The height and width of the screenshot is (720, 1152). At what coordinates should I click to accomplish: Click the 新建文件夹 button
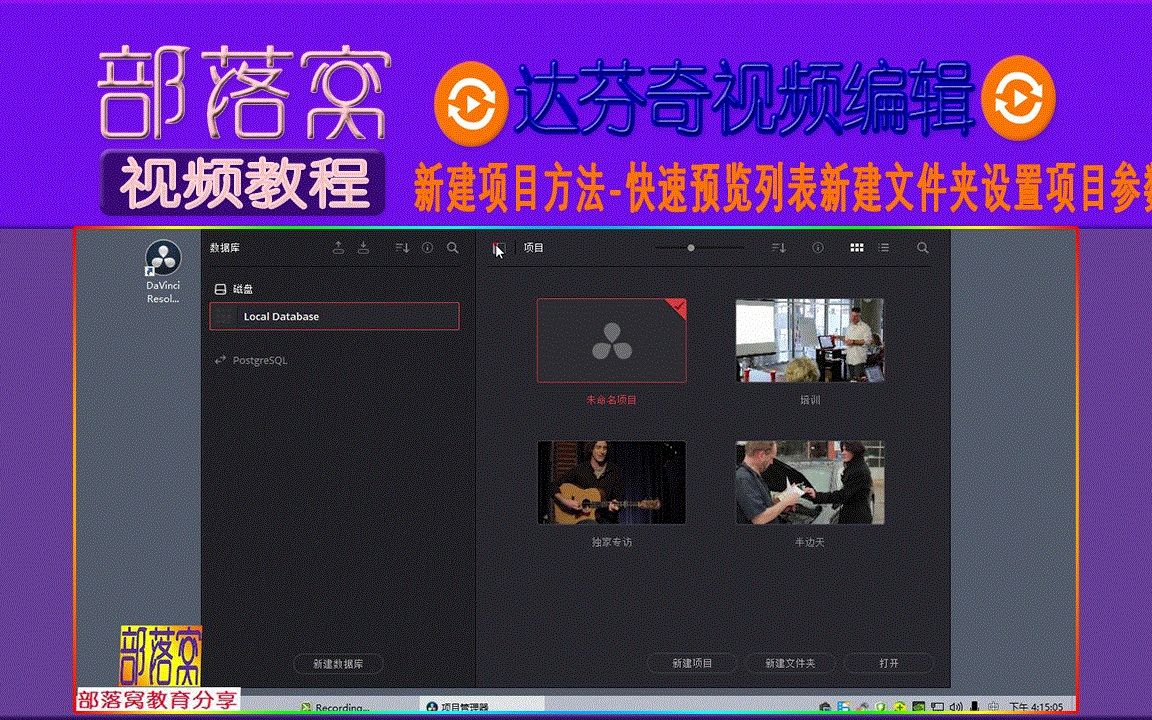coord(791,662)
